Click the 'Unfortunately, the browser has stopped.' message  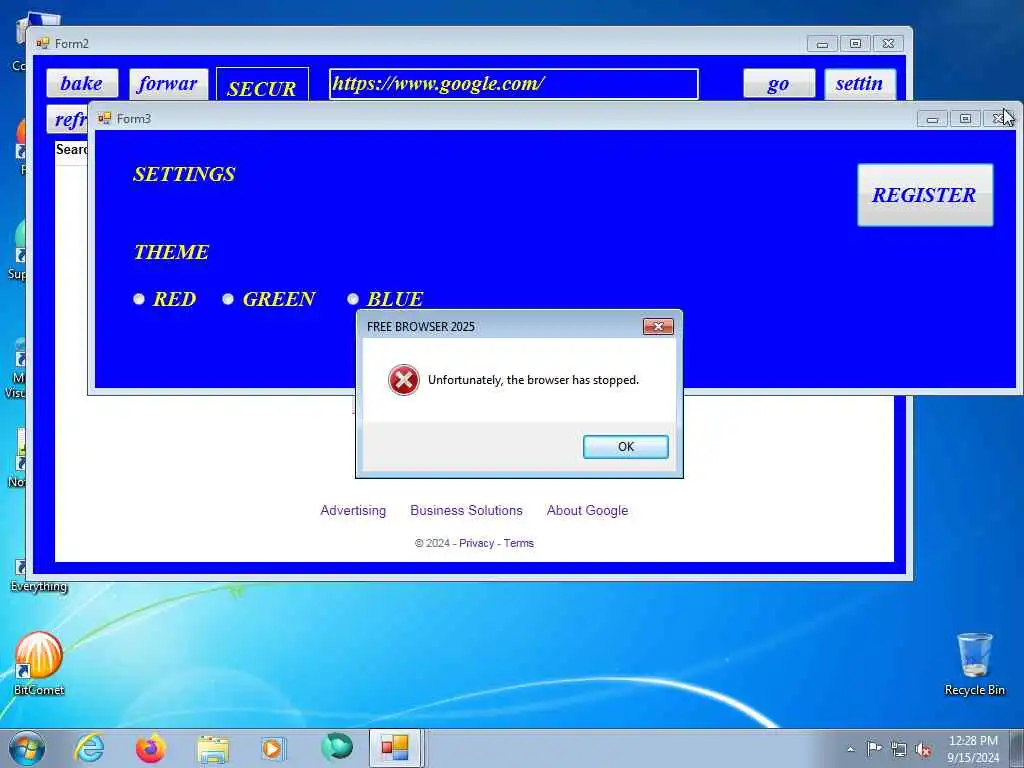point(533,380)
